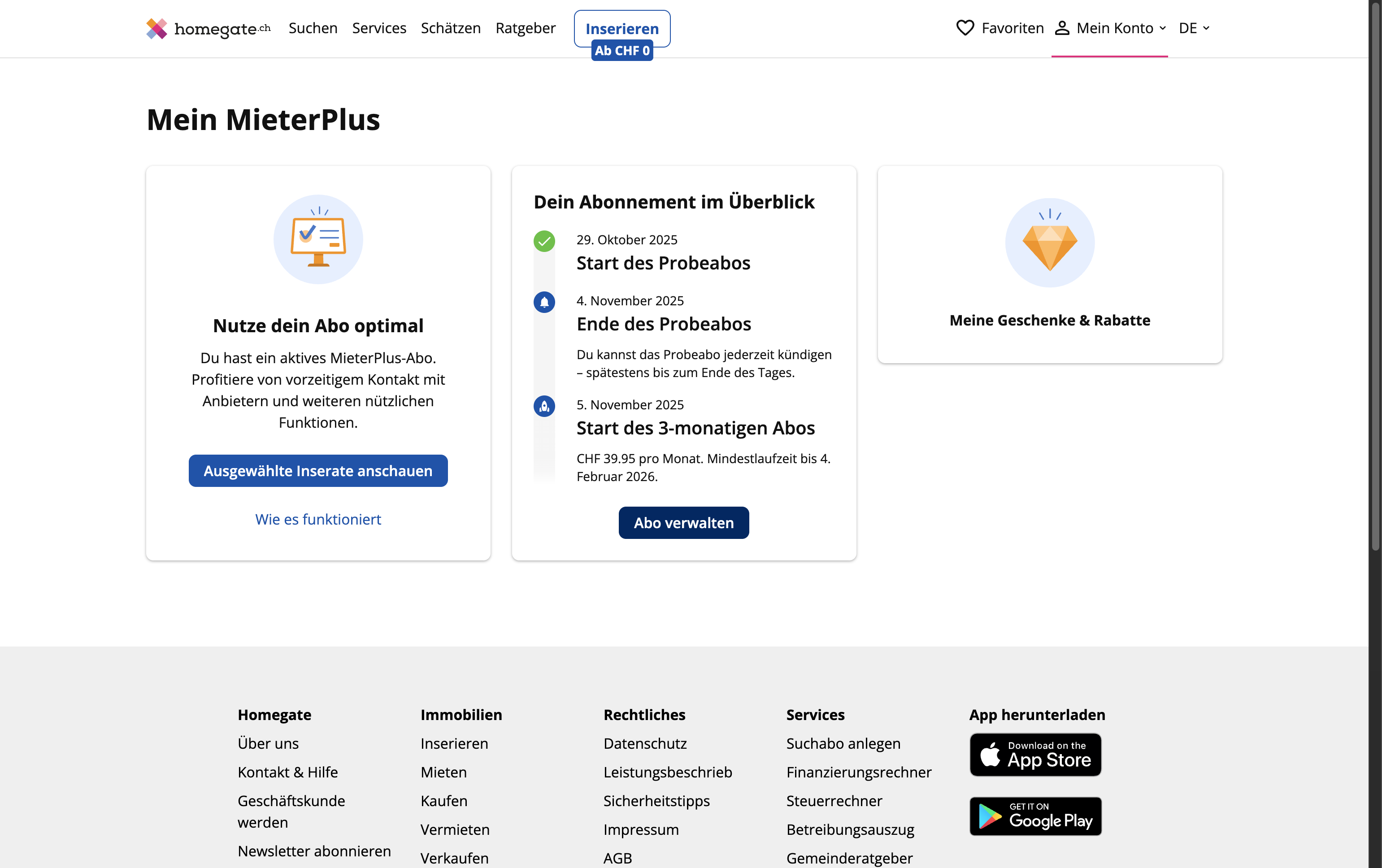Image resolution: width=1382 pixels, height=868 pixels.
Task: Click the Ab CHF 0 badge
Action: pos(622,51)
